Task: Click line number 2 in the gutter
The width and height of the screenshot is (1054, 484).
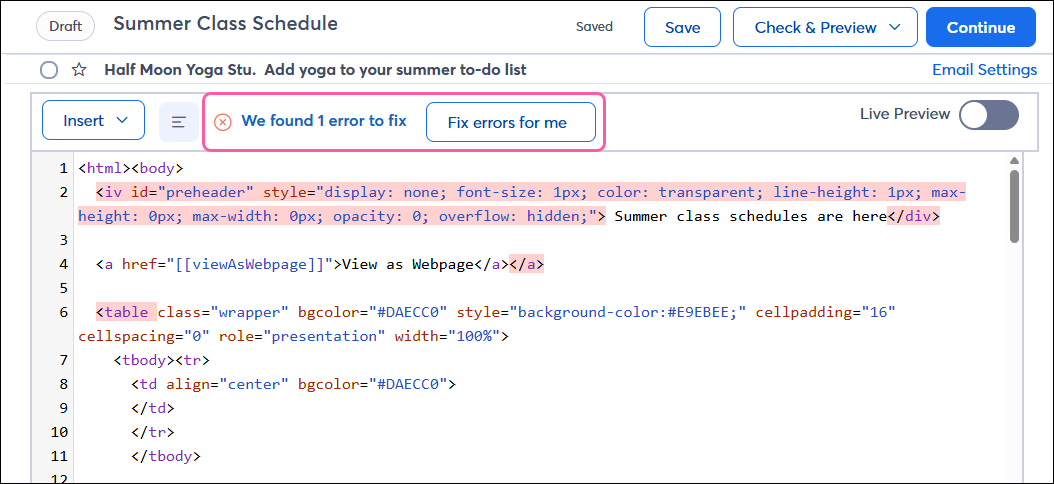Action: tap(63, 192)
